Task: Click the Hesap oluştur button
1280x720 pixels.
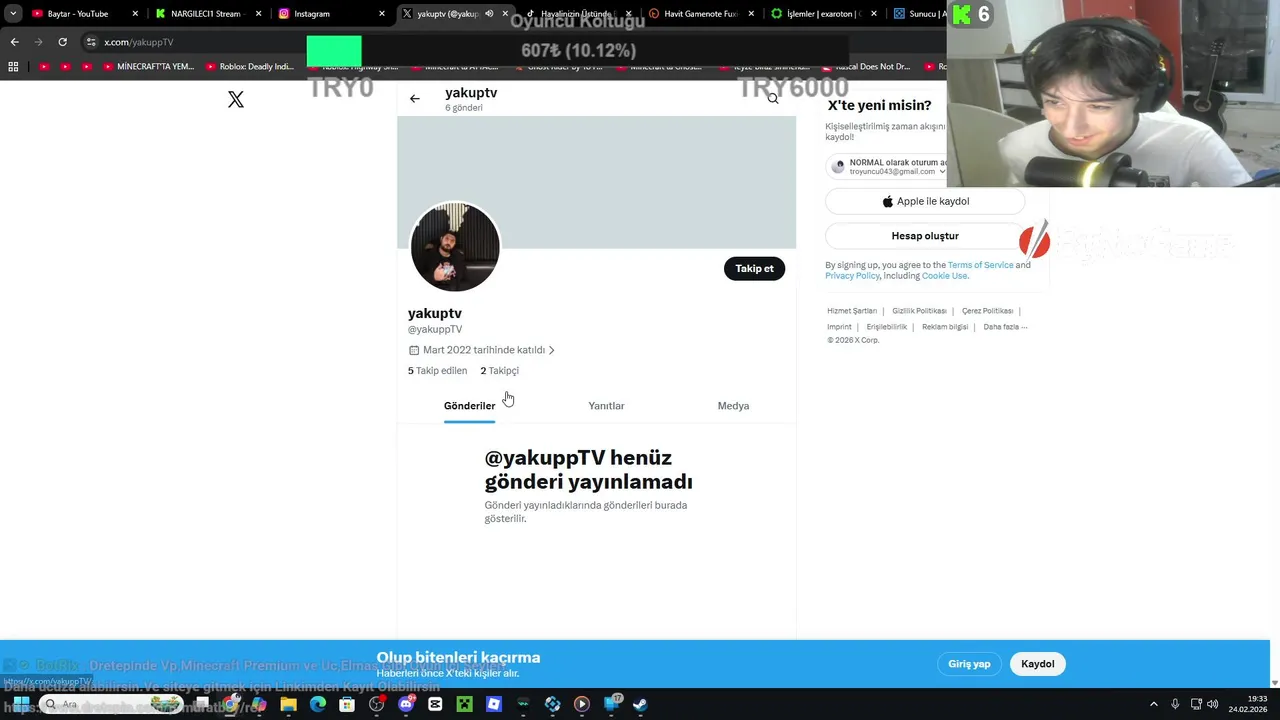Action: pos(925,236)
